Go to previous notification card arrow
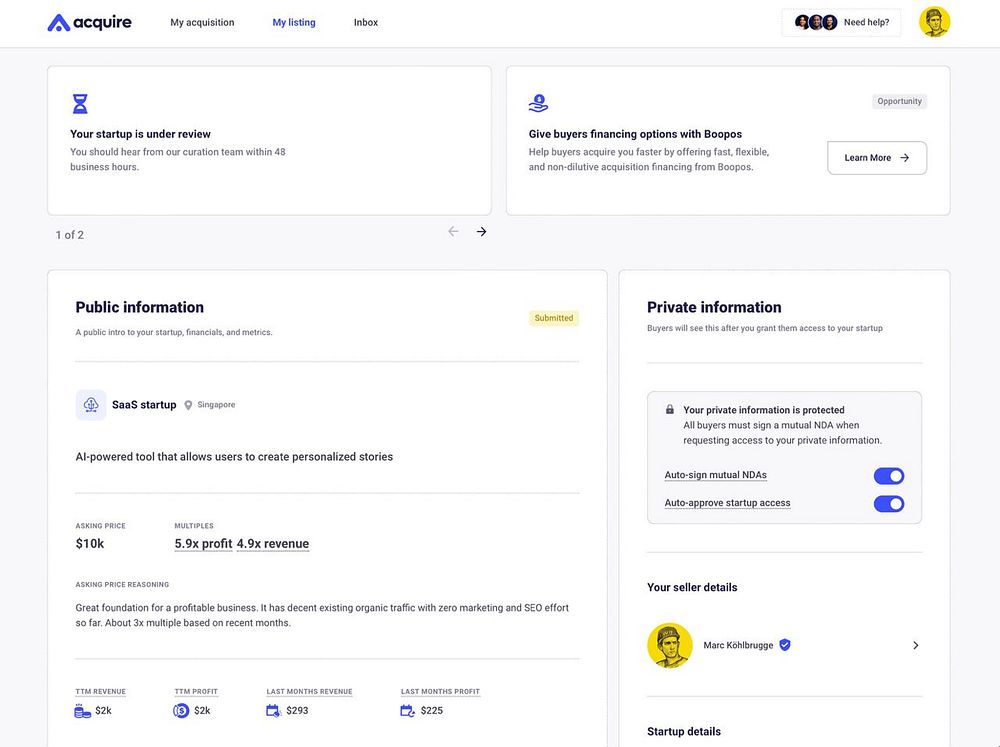The image size is (1000, 747). [453, 231]
